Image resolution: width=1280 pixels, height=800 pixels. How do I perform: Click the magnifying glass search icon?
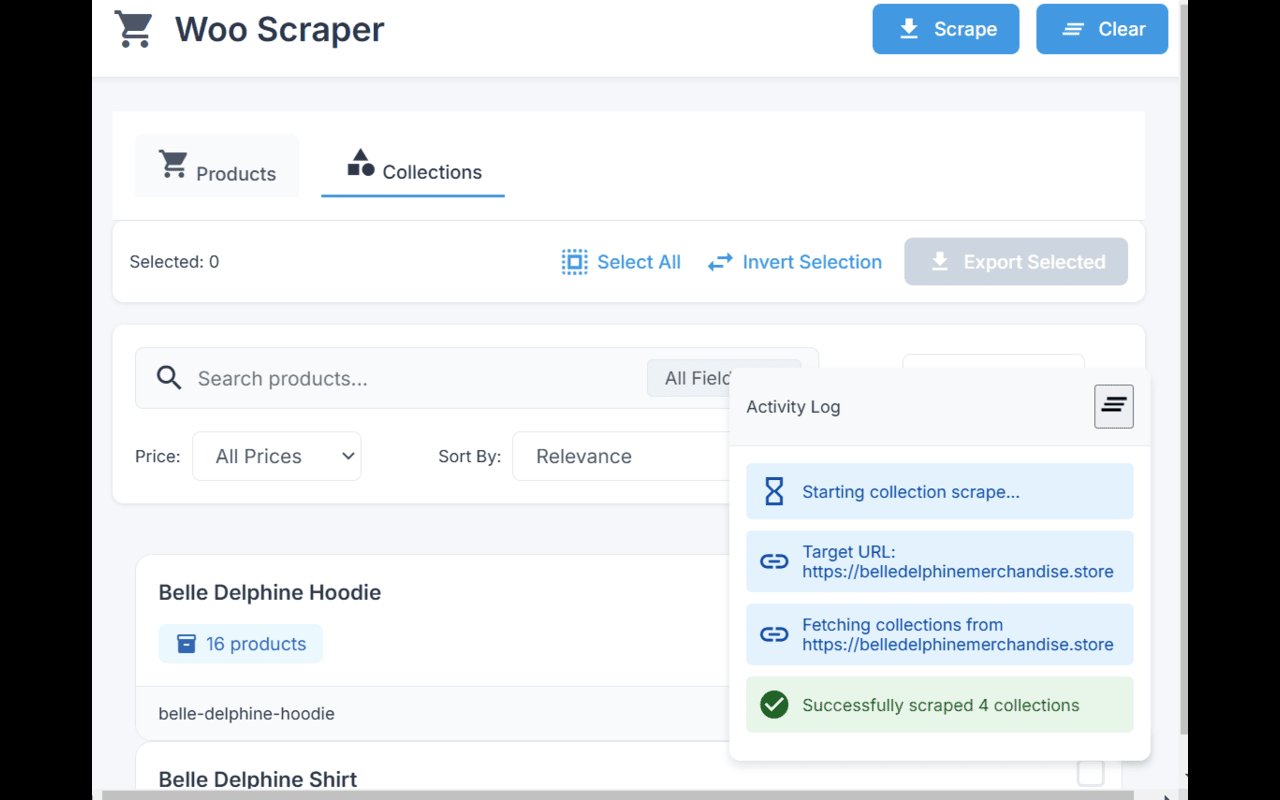tap(168, 378)
